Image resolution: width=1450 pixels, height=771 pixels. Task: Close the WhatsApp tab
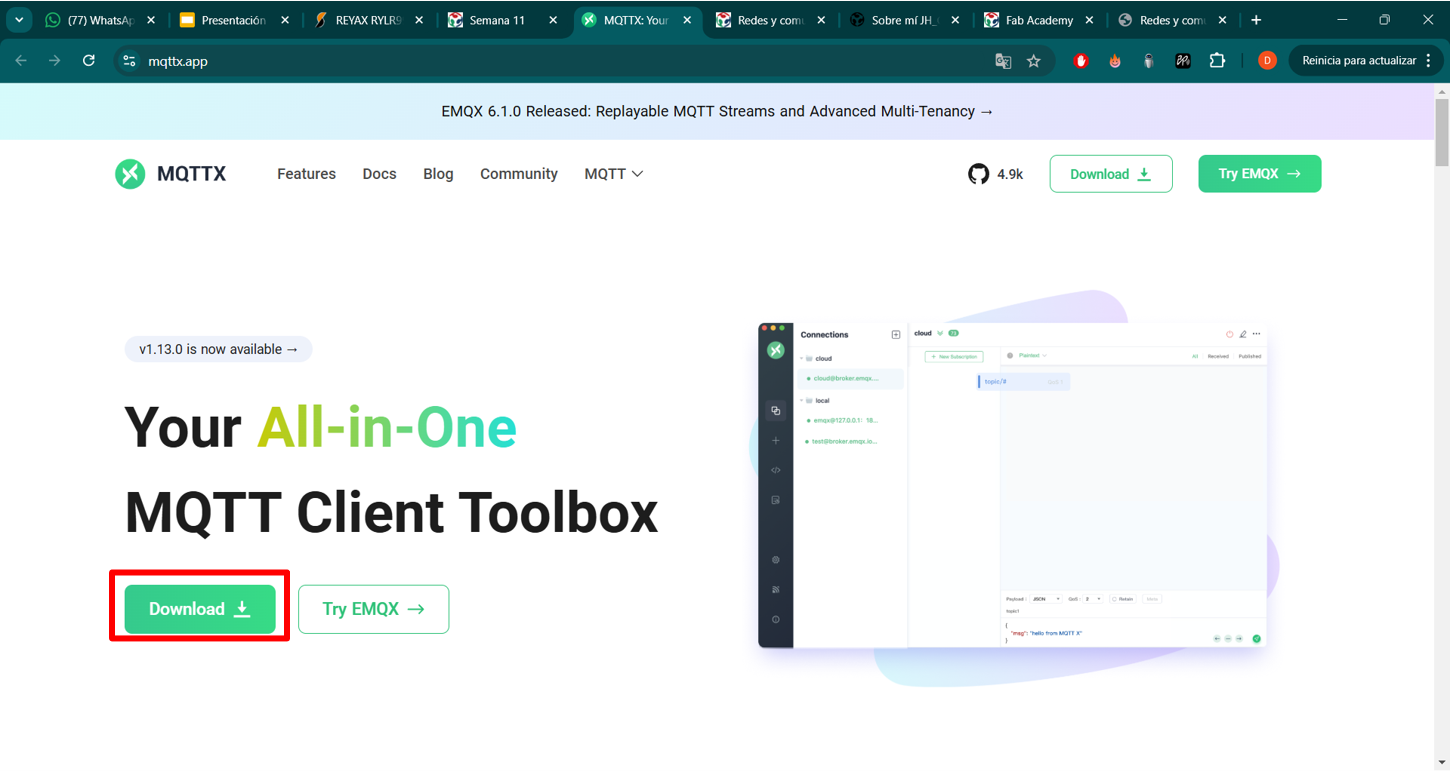[151, 20]
